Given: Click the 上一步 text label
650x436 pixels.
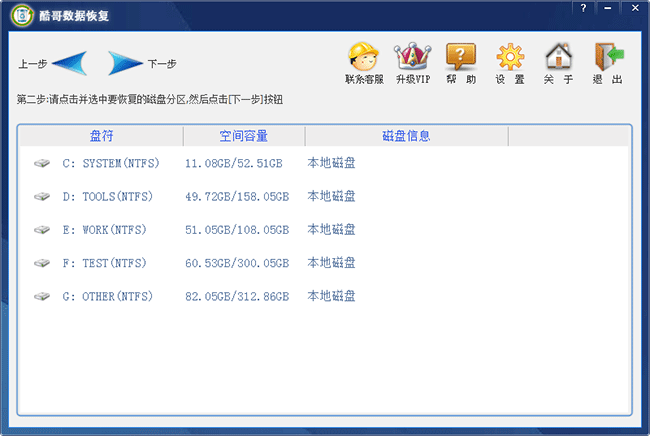Looking at the screenshot, I should (33, 64).
